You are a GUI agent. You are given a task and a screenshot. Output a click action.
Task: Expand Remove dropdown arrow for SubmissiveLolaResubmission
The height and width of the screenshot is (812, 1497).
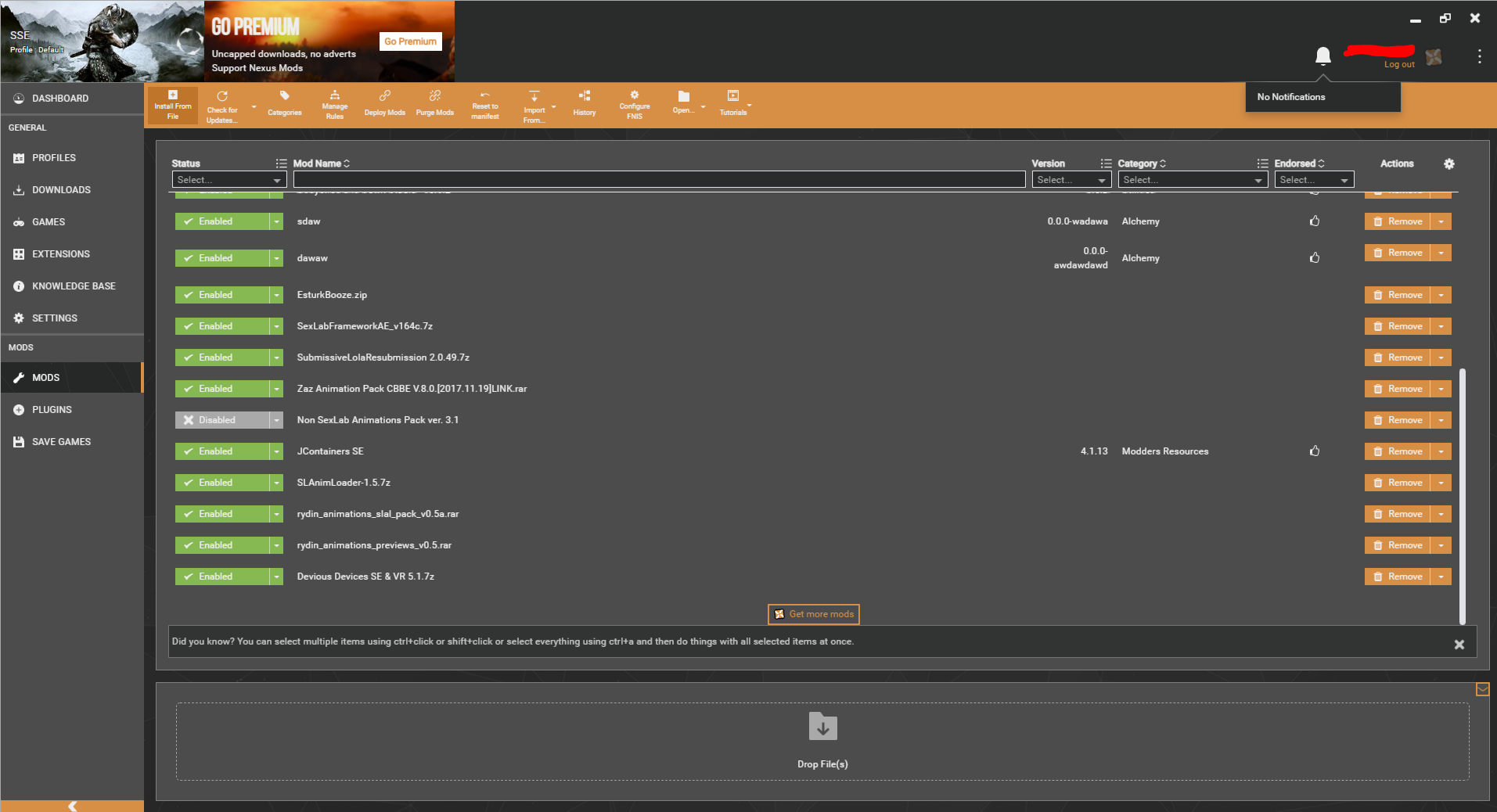click(1441, 357)
